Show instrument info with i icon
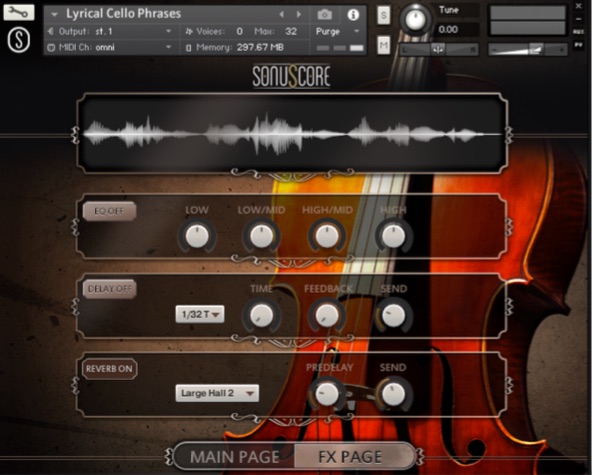Viewport: 592px width, 475px height. (353, 15)
